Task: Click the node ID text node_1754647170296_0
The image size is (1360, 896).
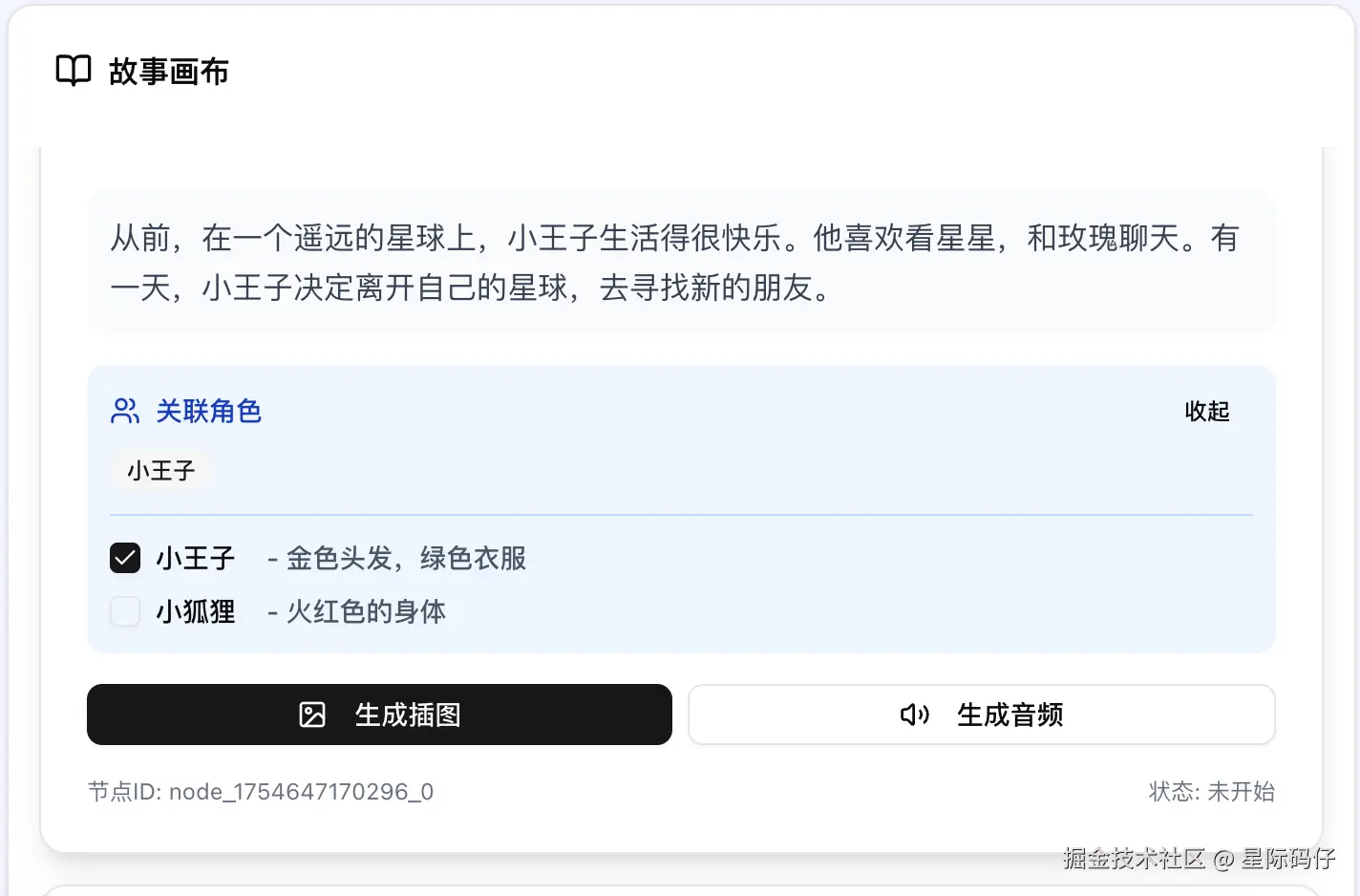Action: click(301, 792)
